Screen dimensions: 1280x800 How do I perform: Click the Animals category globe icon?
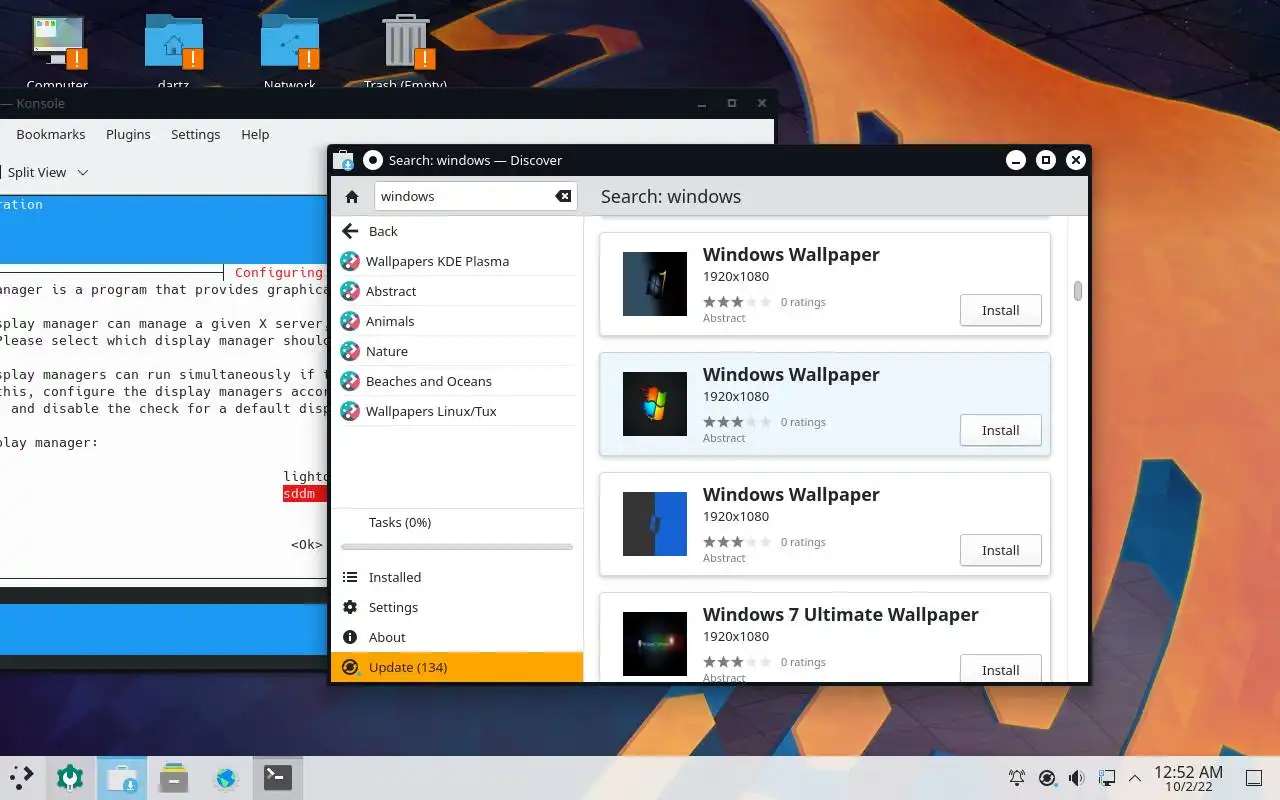click(x=350, y=321)
